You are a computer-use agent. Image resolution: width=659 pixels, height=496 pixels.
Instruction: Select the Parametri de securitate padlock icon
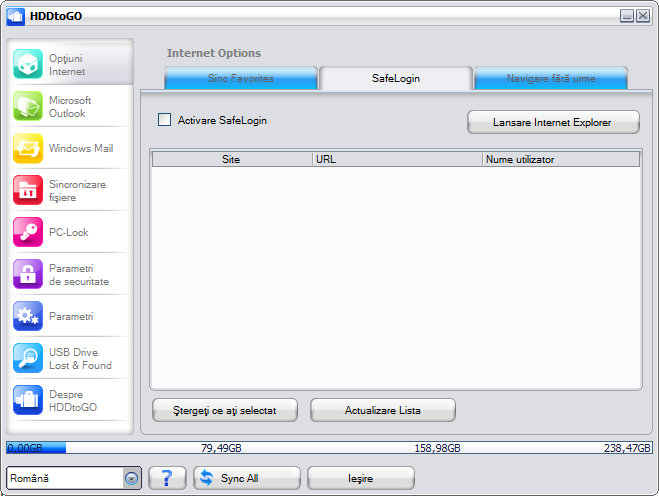[x=28, y=274]
